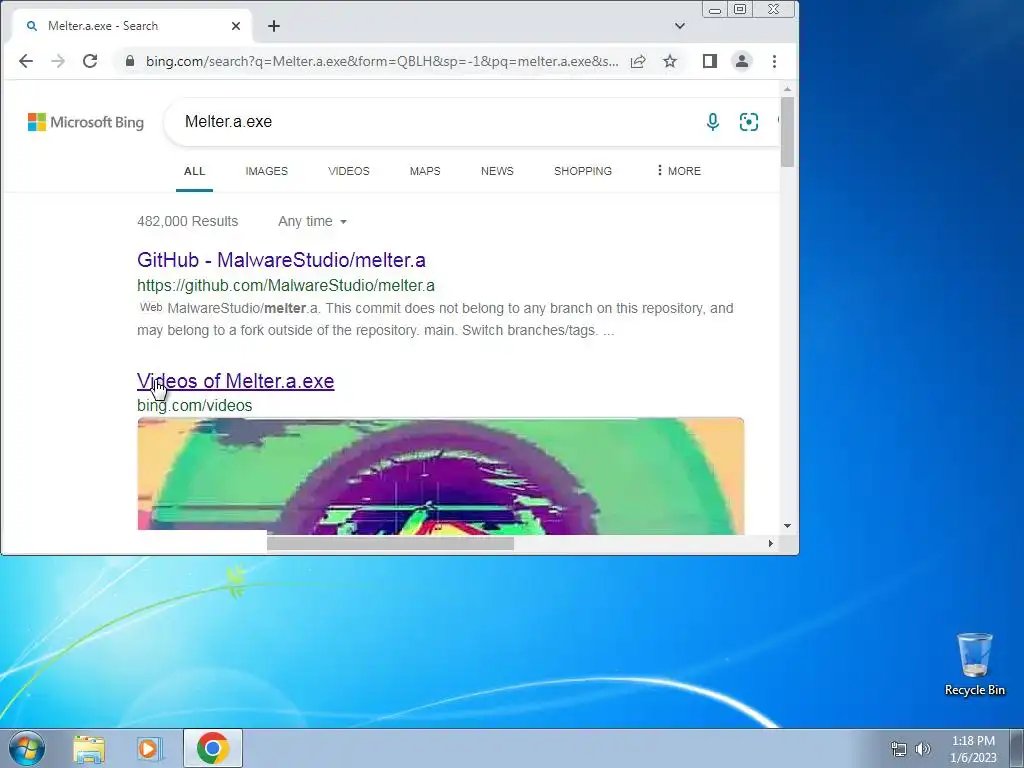Go back with the browser back arrow
Viewport: 1024px width, 768px height.
pyautogui.click(x=25, y=61)
